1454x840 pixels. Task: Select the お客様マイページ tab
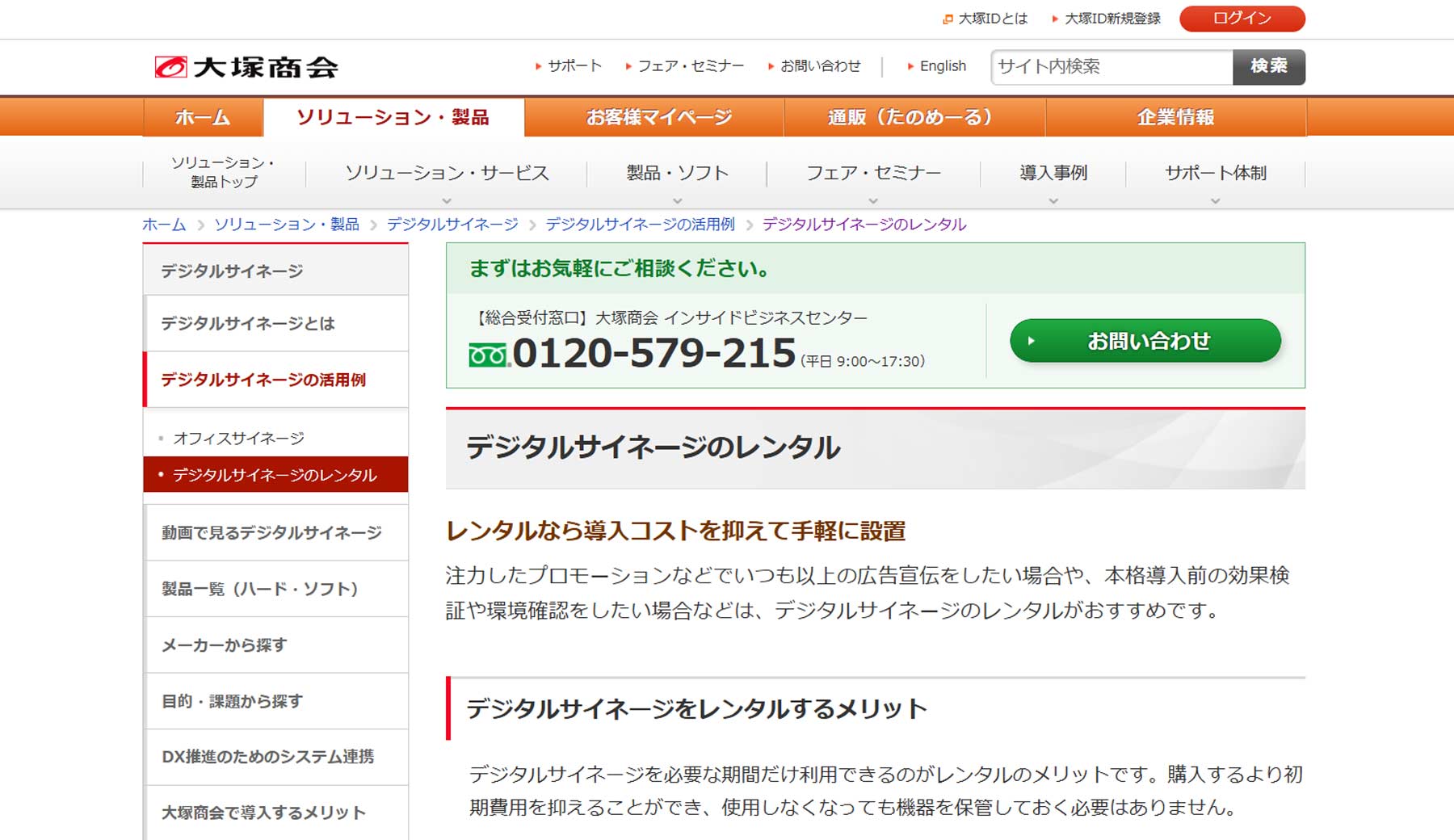tap(654, 117)
